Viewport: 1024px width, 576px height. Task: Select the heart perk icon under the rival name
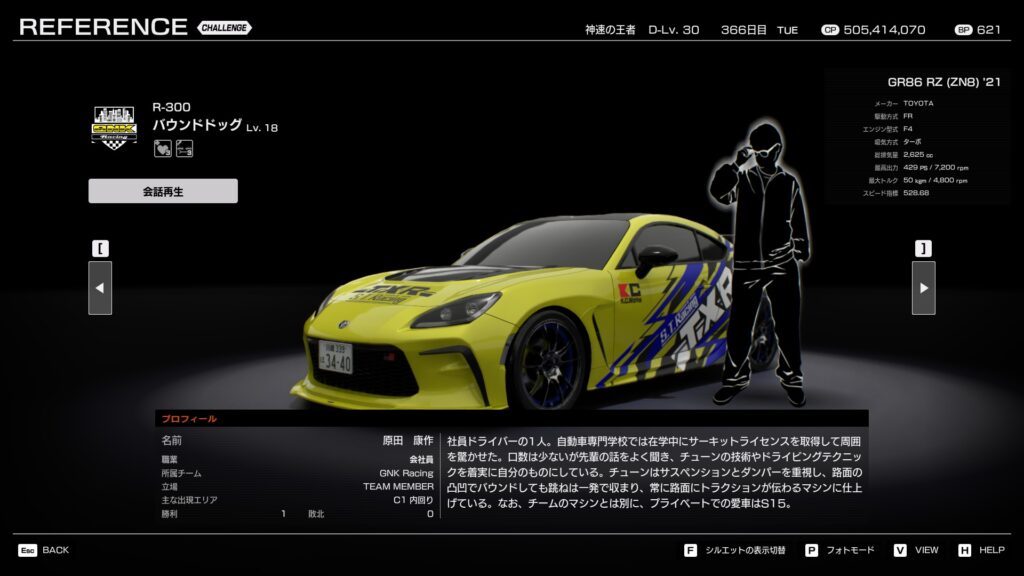[x=162, y=149]
